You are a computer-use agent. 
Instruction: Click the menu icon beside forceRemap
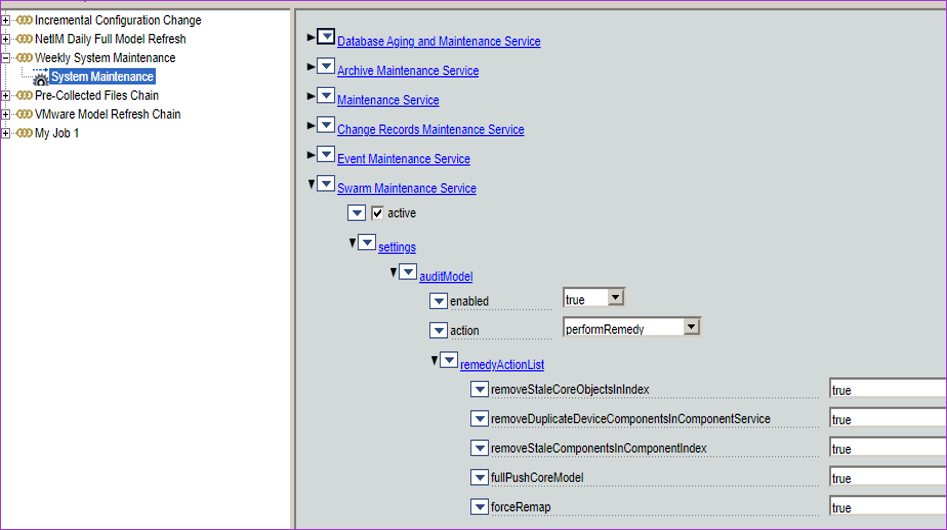pos(479,506)
